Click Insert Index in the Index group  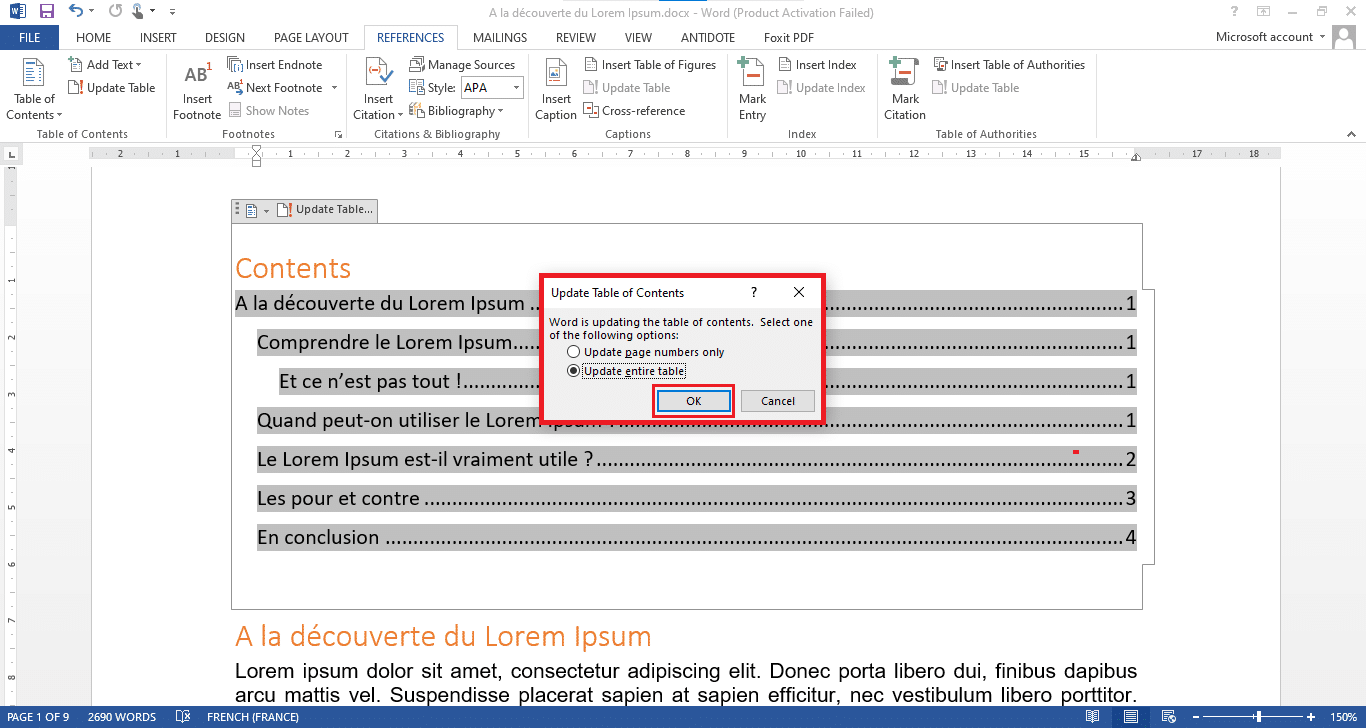coord(817,65)
